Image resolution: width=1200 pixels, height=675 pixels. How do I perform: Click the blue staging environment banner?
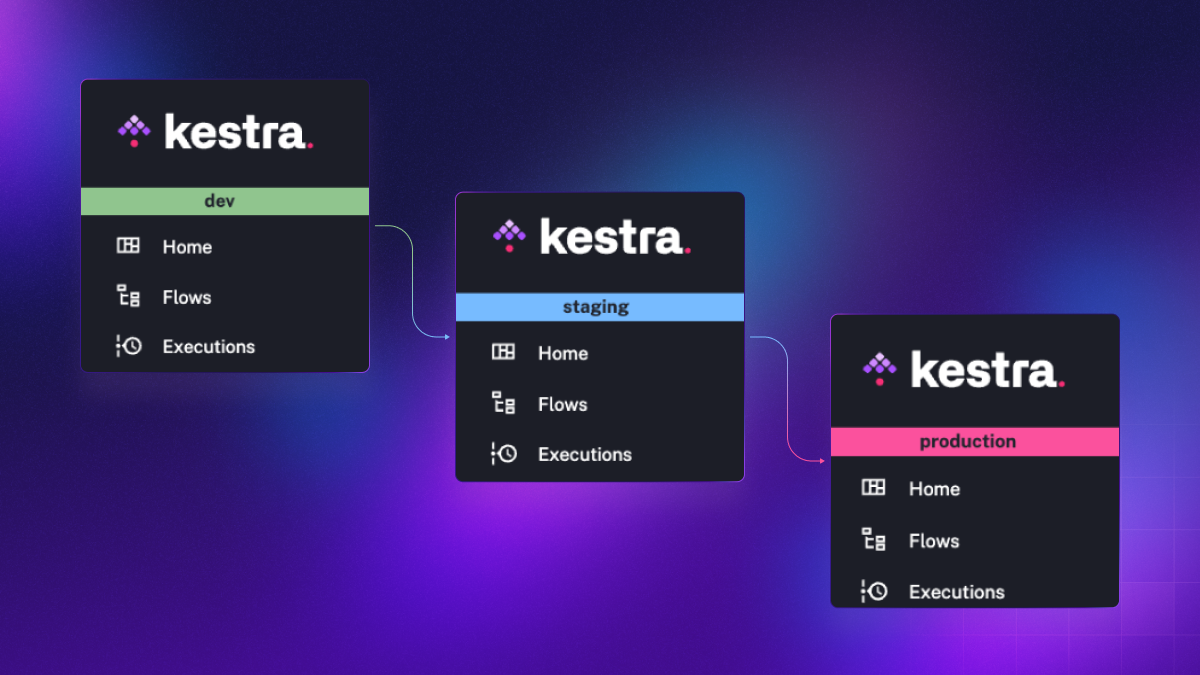pos(599,307)
